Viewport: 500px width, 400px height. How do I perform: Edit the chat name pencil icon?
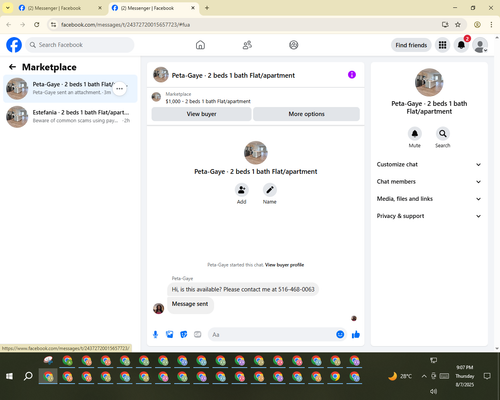[269, 190]
